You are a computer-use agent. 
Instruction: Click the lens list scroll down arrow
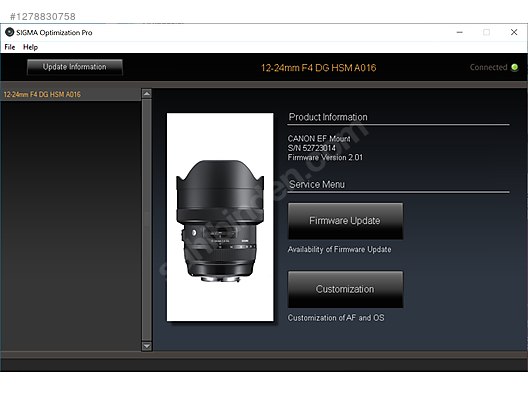point(147,346)
